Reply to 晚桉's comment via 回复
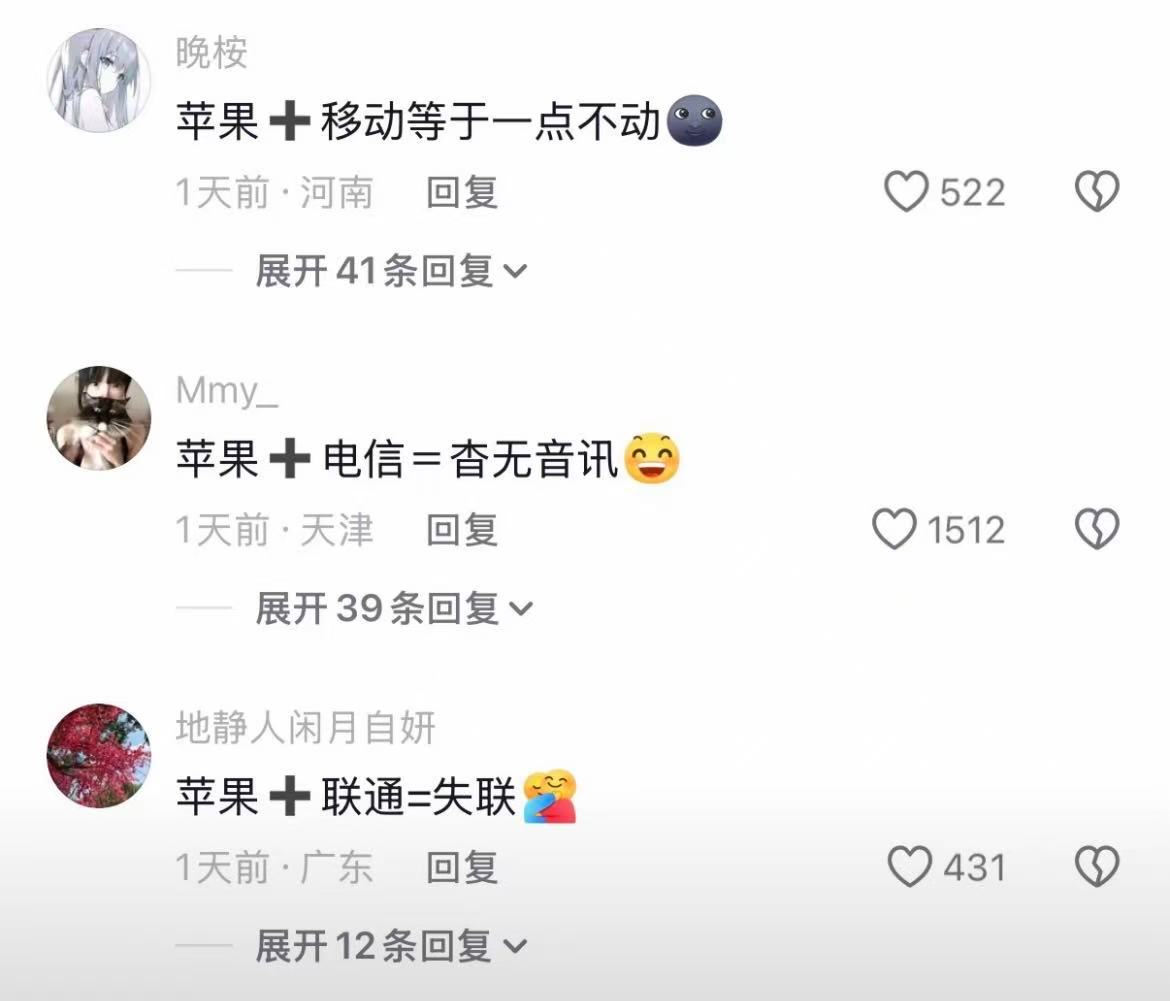 pos(462,192)
